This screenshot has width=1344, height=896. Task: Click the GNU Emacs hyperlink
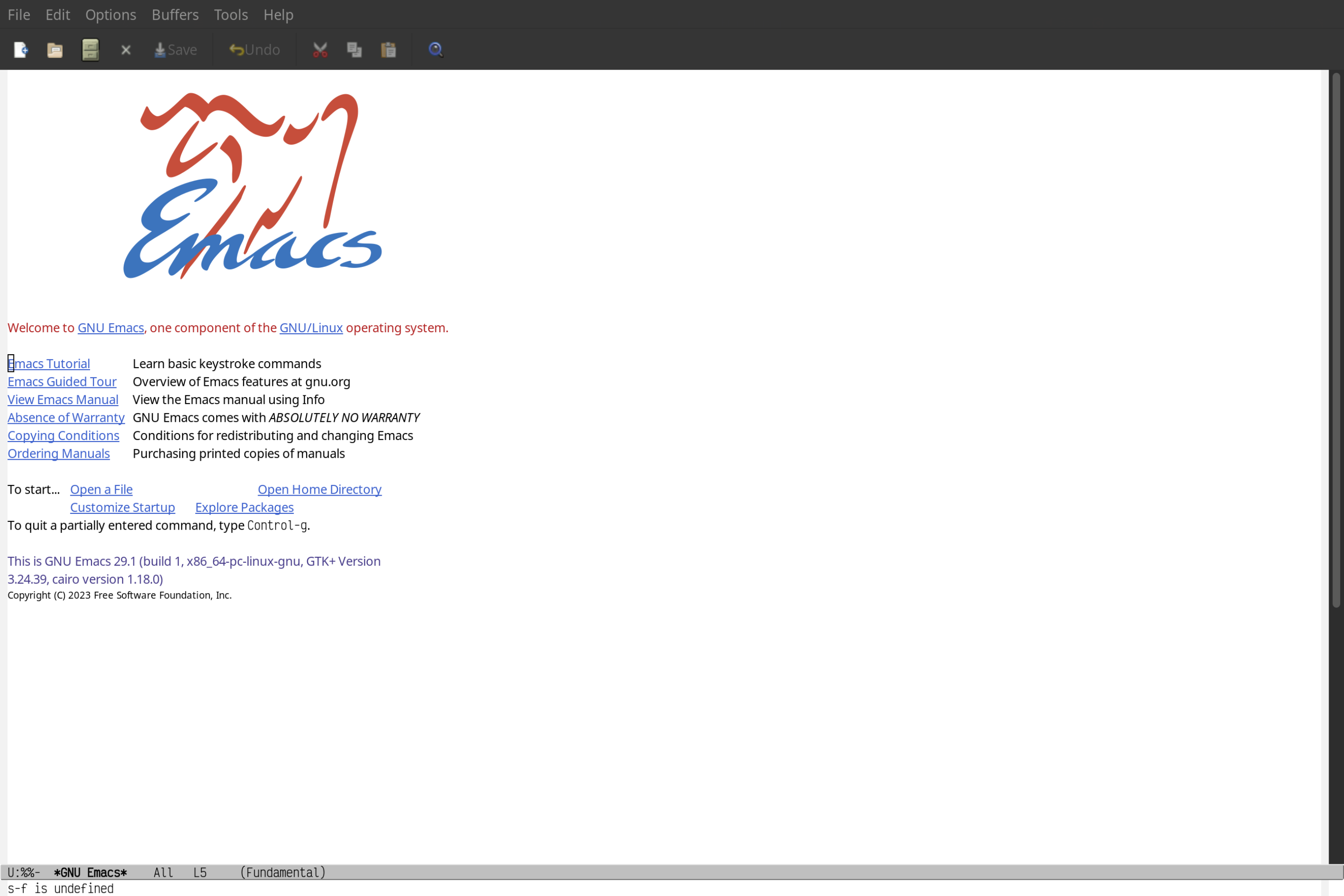pos(110,327)
